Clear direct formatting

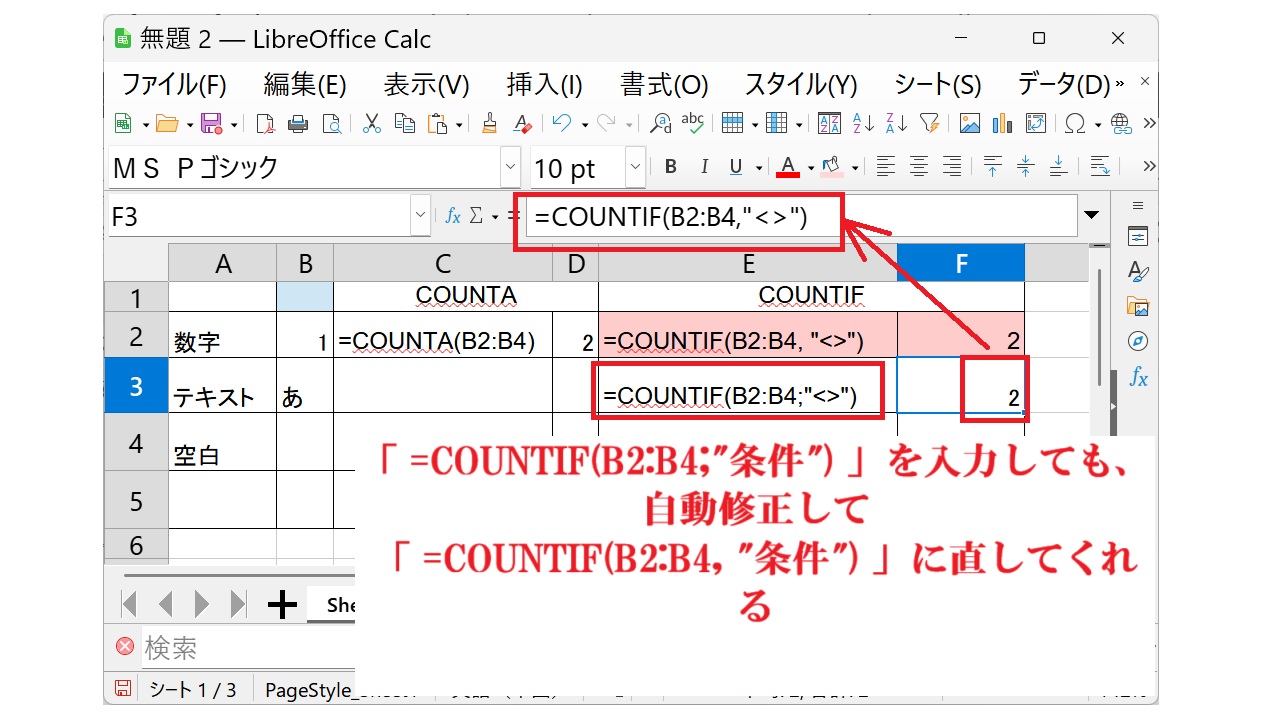(522, 123)
